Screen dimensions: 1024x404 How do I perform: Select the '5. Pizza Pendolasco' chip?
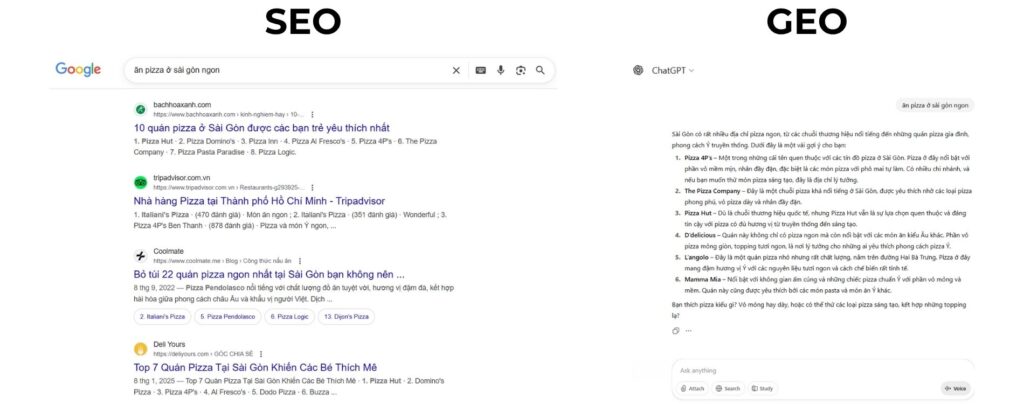pos(229,316)
